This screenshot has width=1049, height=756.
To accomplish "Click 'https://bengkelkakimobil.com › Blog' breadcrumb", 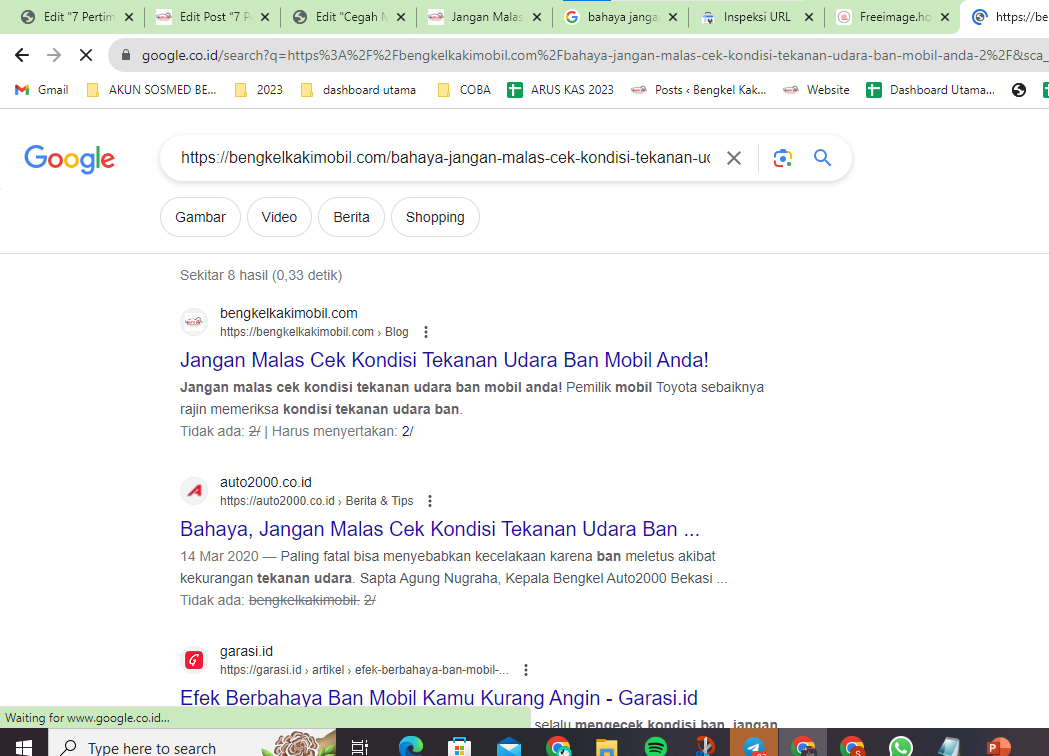I will click(314, 332).
